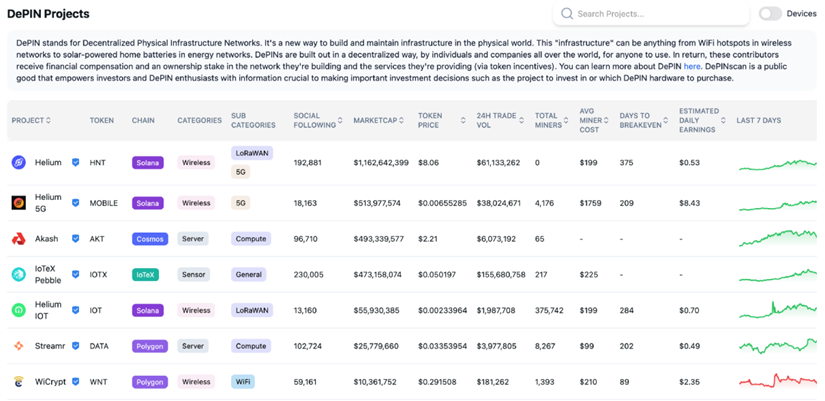Click the Helium project logo icon
Screen dimensions: 825x401
point(18,162)
